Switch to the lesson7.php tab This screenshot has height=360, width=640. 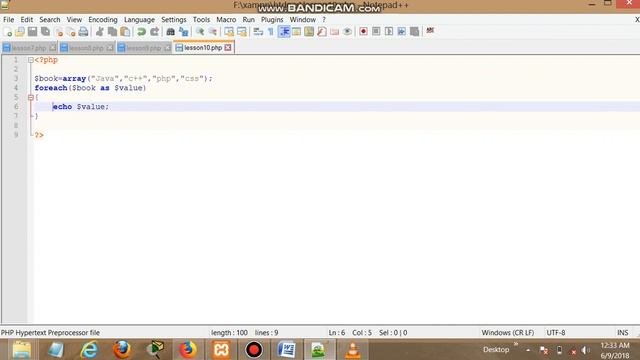[29, 48]
